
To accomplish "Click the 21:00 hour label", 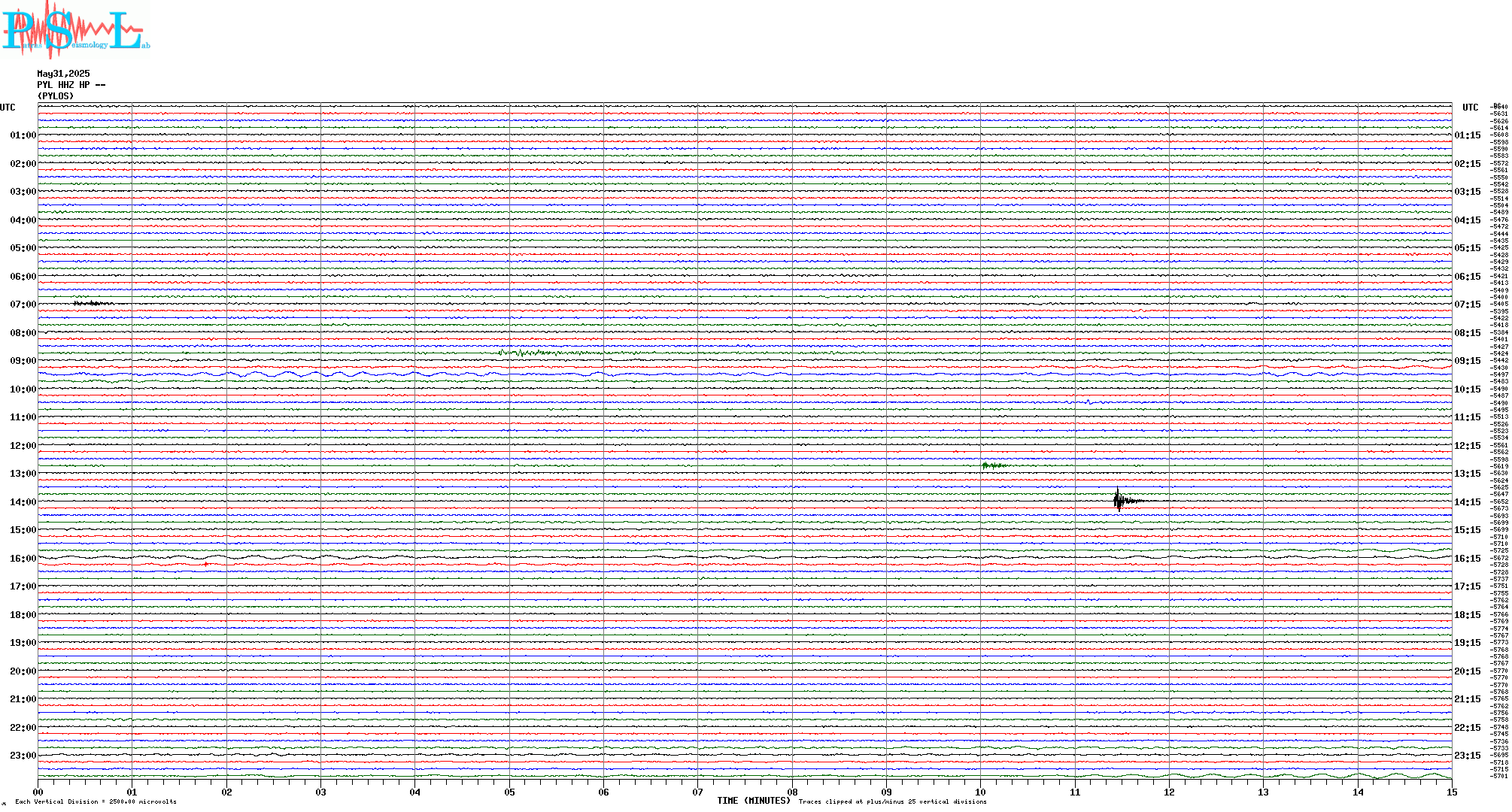I will [23, 699].
